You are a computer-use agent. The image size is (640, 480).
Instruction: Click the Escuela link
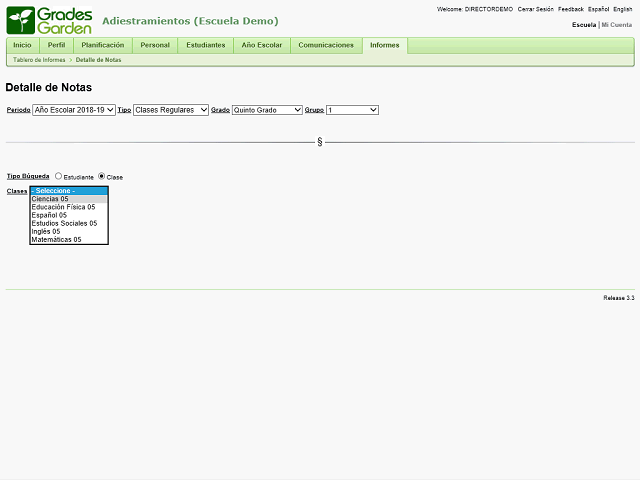pos(584,25)
